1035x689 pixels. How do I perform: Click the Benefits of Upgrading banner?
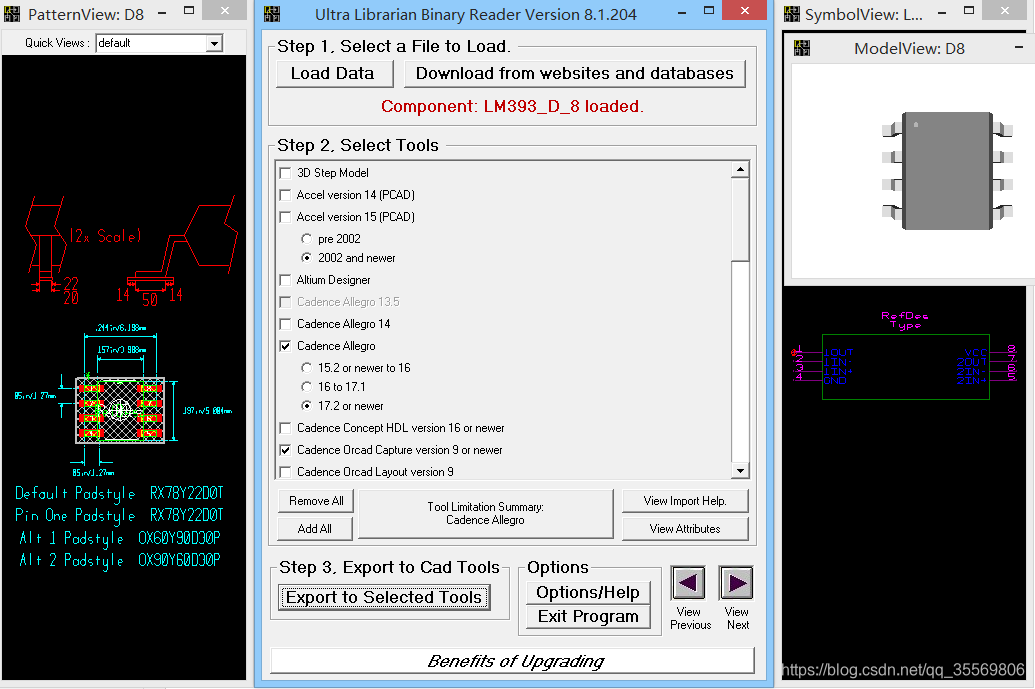tap(513, 661)
